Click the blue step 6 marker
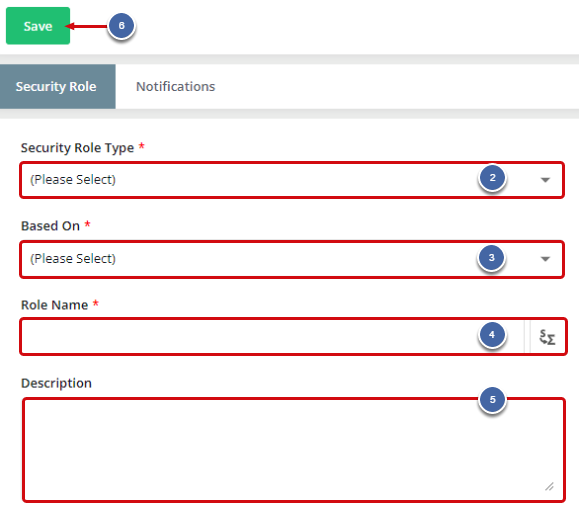 click(121, 25)
